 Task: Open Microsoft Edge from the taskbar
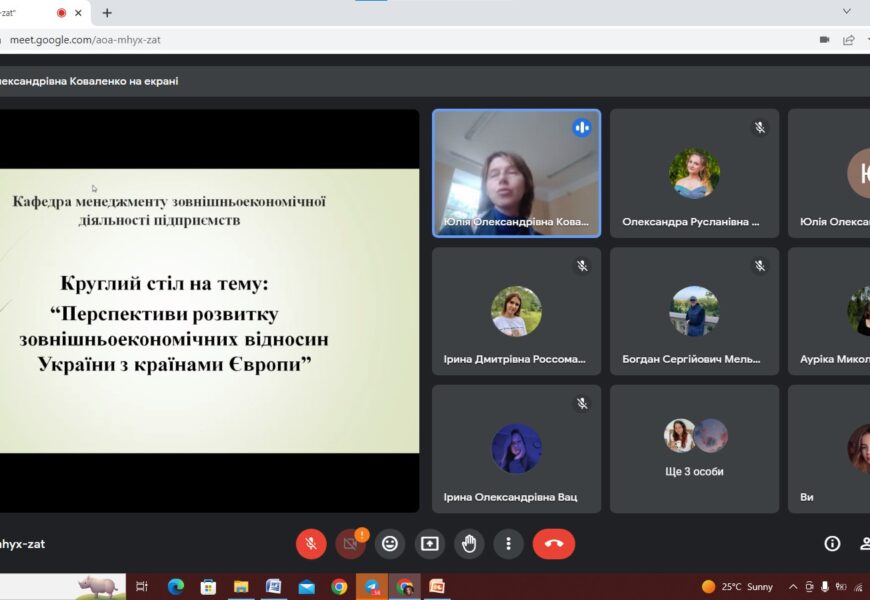(x=176, y=587)
